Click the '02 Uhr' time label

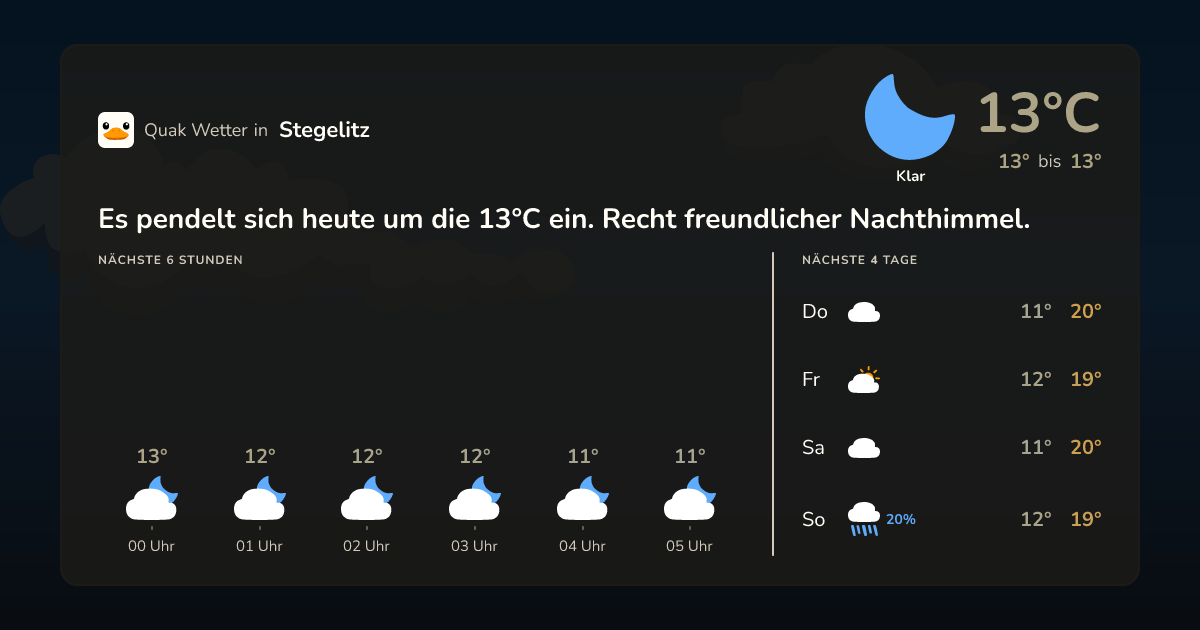[367, 546]
